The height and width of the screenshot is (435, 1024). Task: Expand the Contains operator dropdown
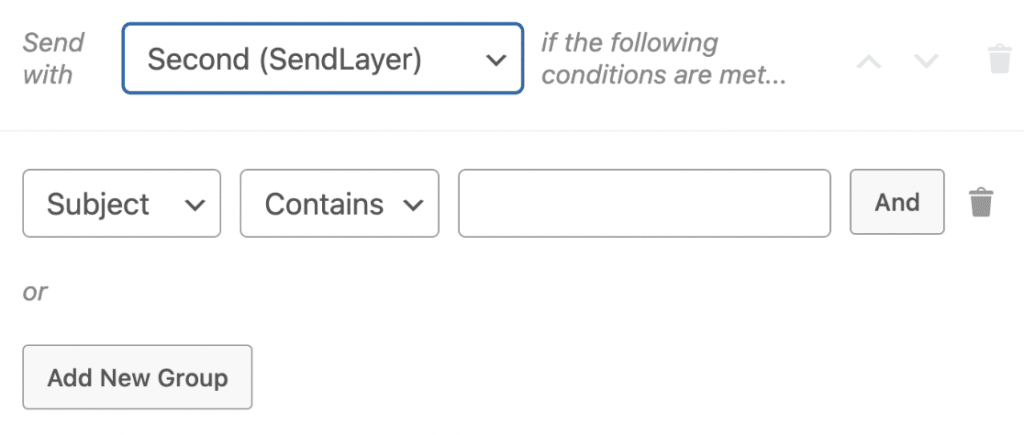pos(339,204)
